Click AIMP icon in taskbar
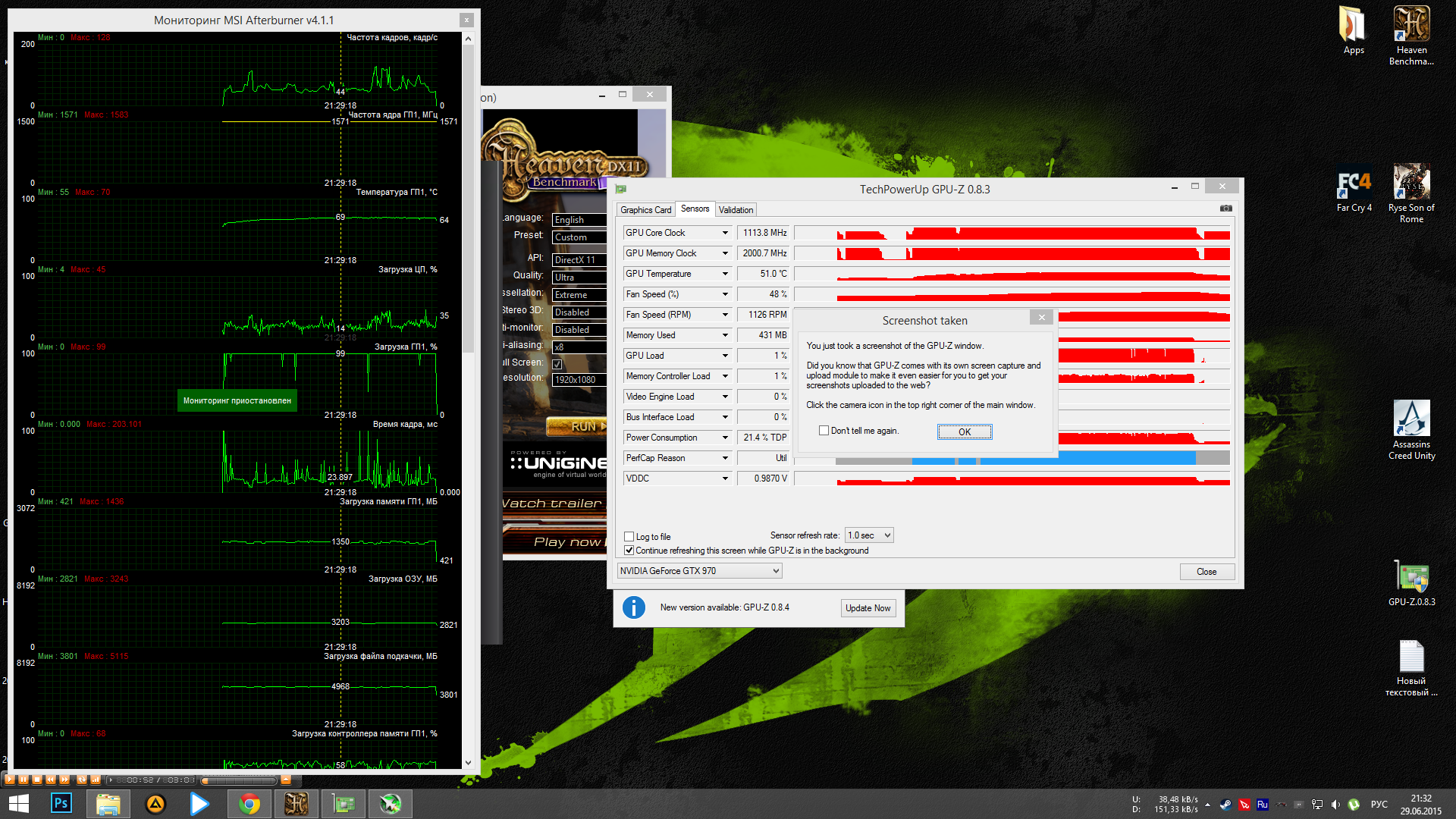The image size is (1456, 819). tap(155, 804)
